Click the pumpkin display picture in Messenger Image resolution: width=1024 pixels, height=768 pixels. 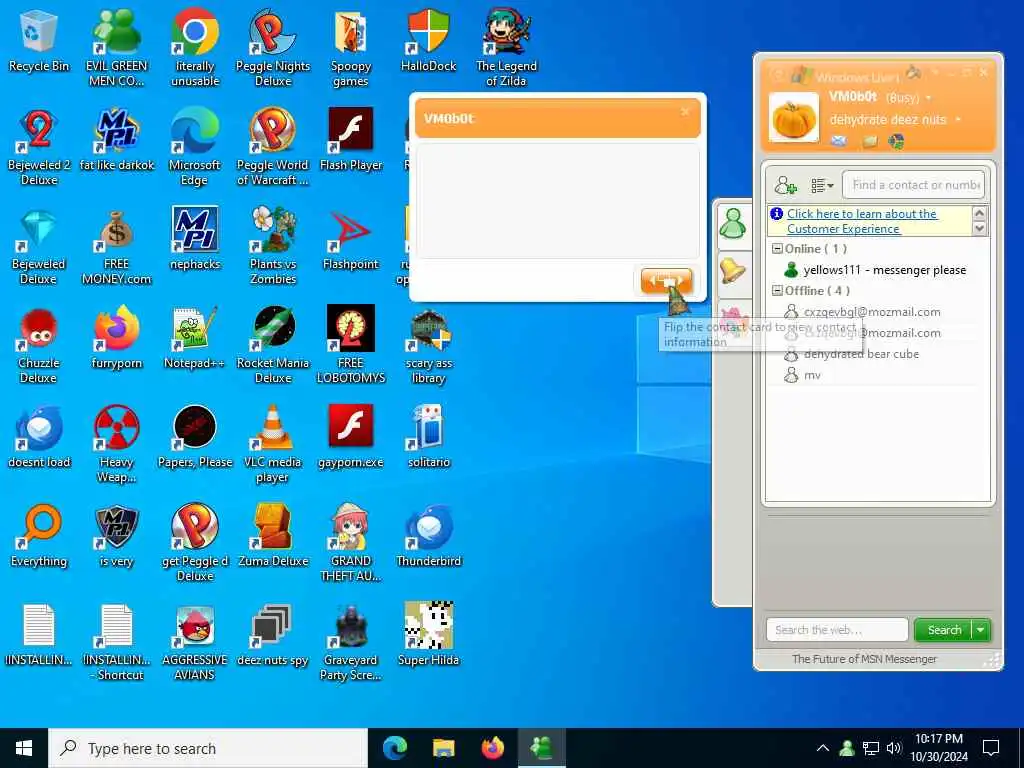click(x=793, y=118)
